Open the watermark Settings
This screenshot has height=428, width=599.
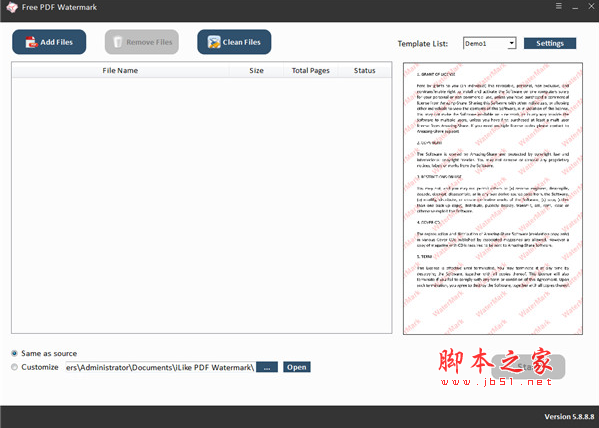(550, 43)
